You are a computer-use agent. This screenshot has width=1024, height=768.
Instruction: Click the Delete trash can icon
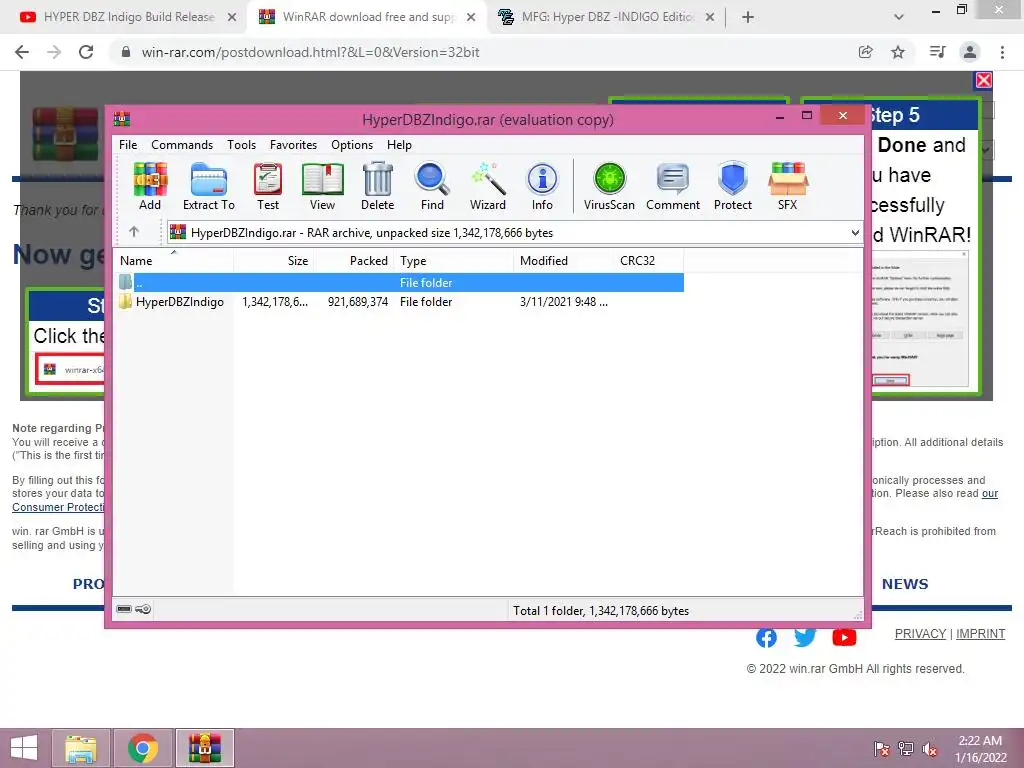coord(377,186)
